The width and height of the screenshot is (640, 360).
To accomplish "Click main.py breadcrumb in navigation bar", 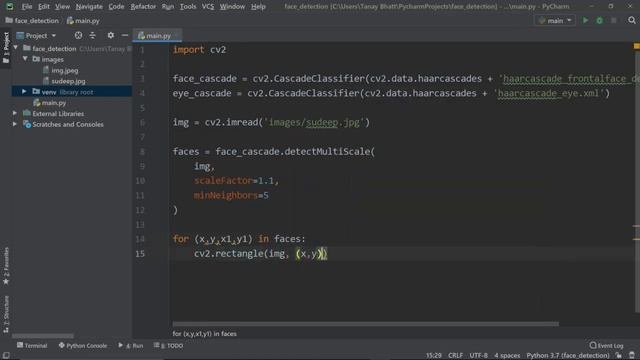I will coord(83,20).
